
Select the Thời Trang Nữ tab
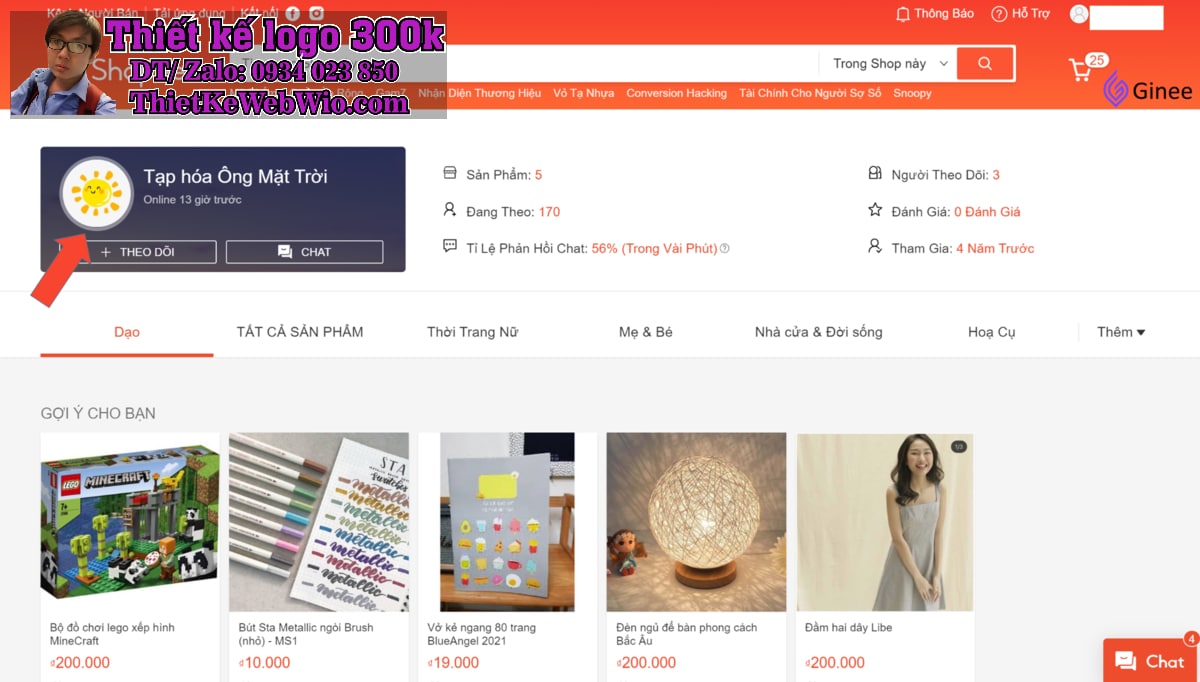[473, 332]
